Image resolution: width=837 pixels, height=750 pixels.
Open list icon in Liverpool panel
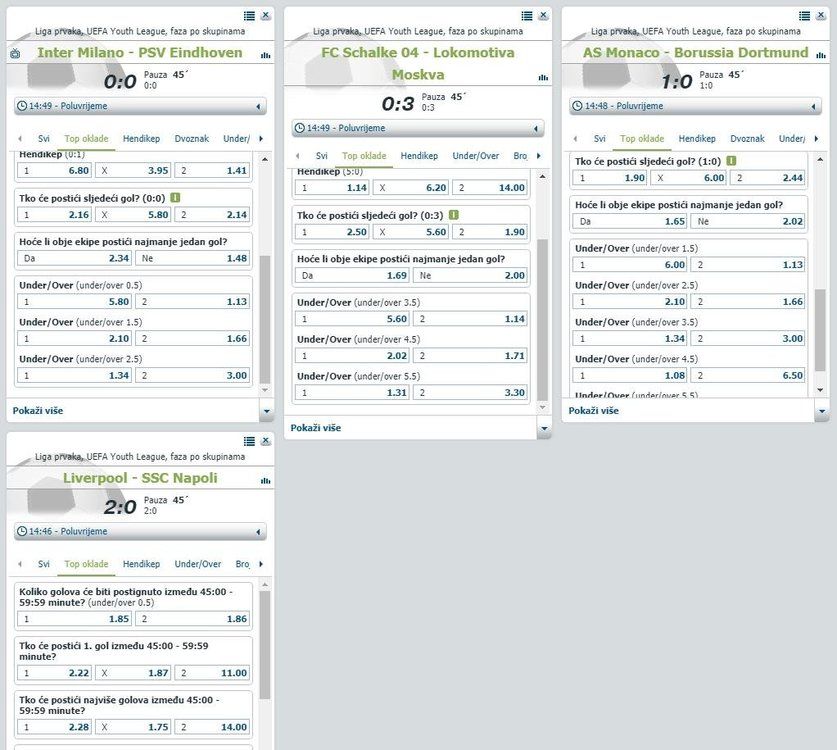pyautogui.click(x=249, y=441)
